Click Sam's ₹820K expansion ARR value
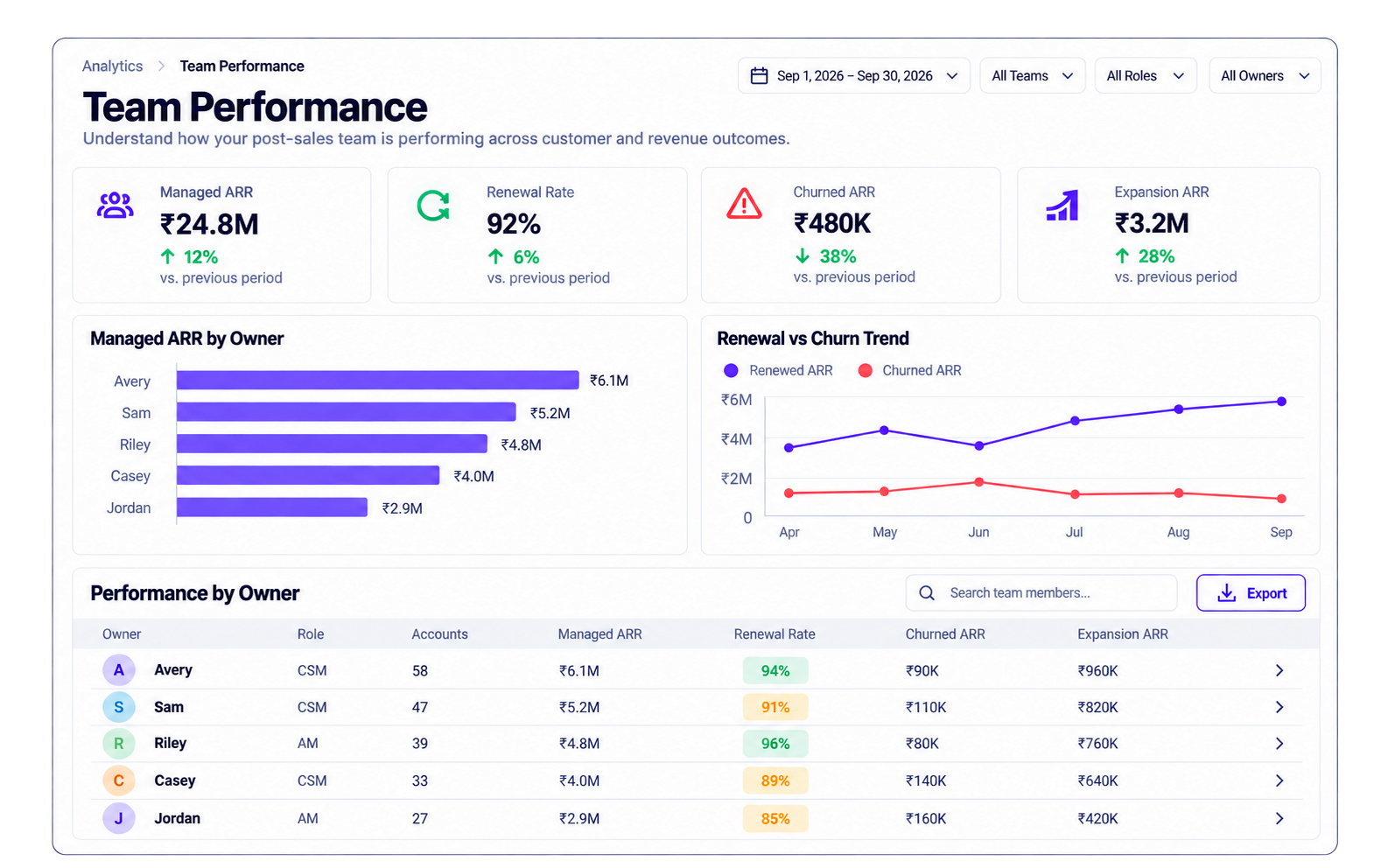 point(1097,708)
